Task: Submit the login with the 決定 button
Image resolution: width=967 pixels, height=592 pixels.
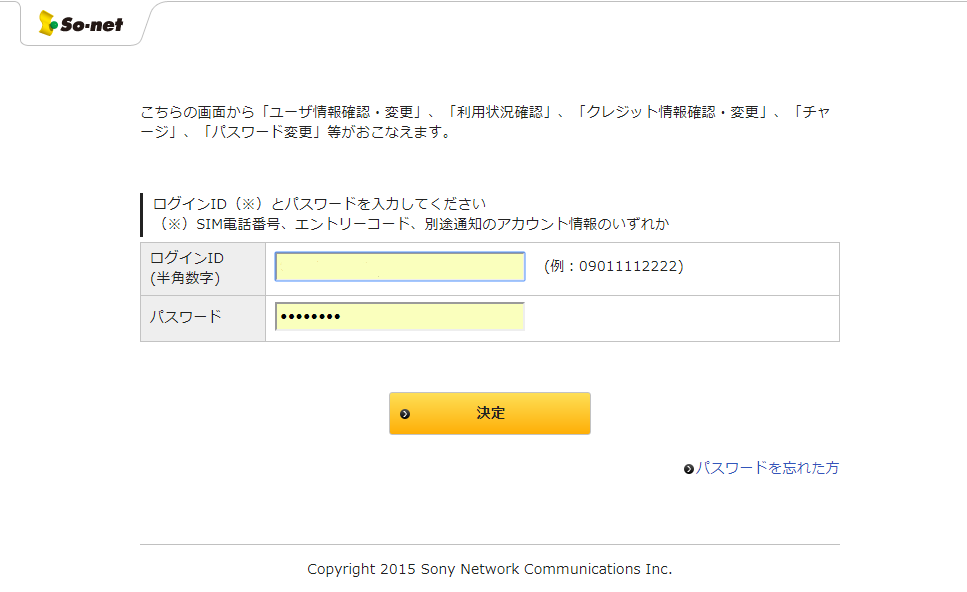Action: tap(490, 413)
